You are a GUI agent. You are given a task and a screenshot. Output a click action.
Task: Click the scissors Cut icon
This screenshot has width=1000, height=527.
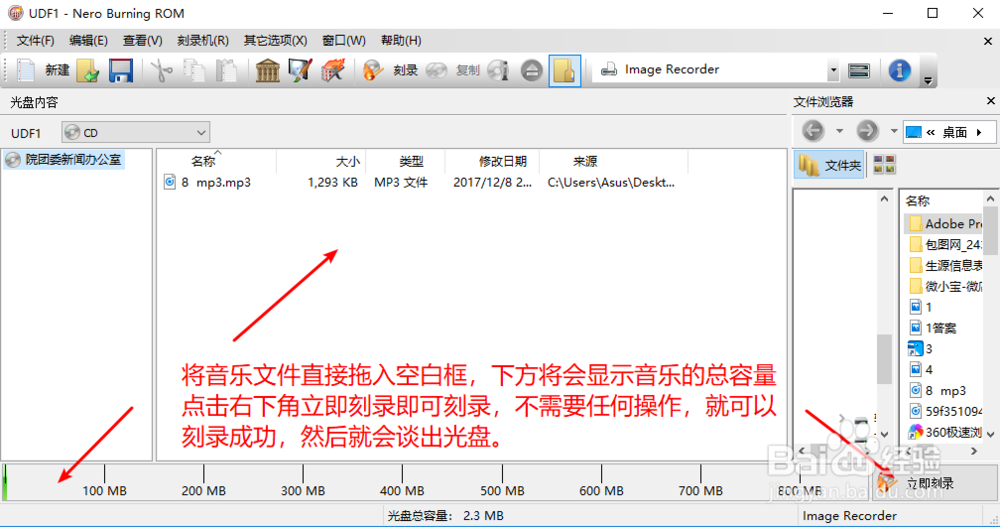click(x=161, y=70)
